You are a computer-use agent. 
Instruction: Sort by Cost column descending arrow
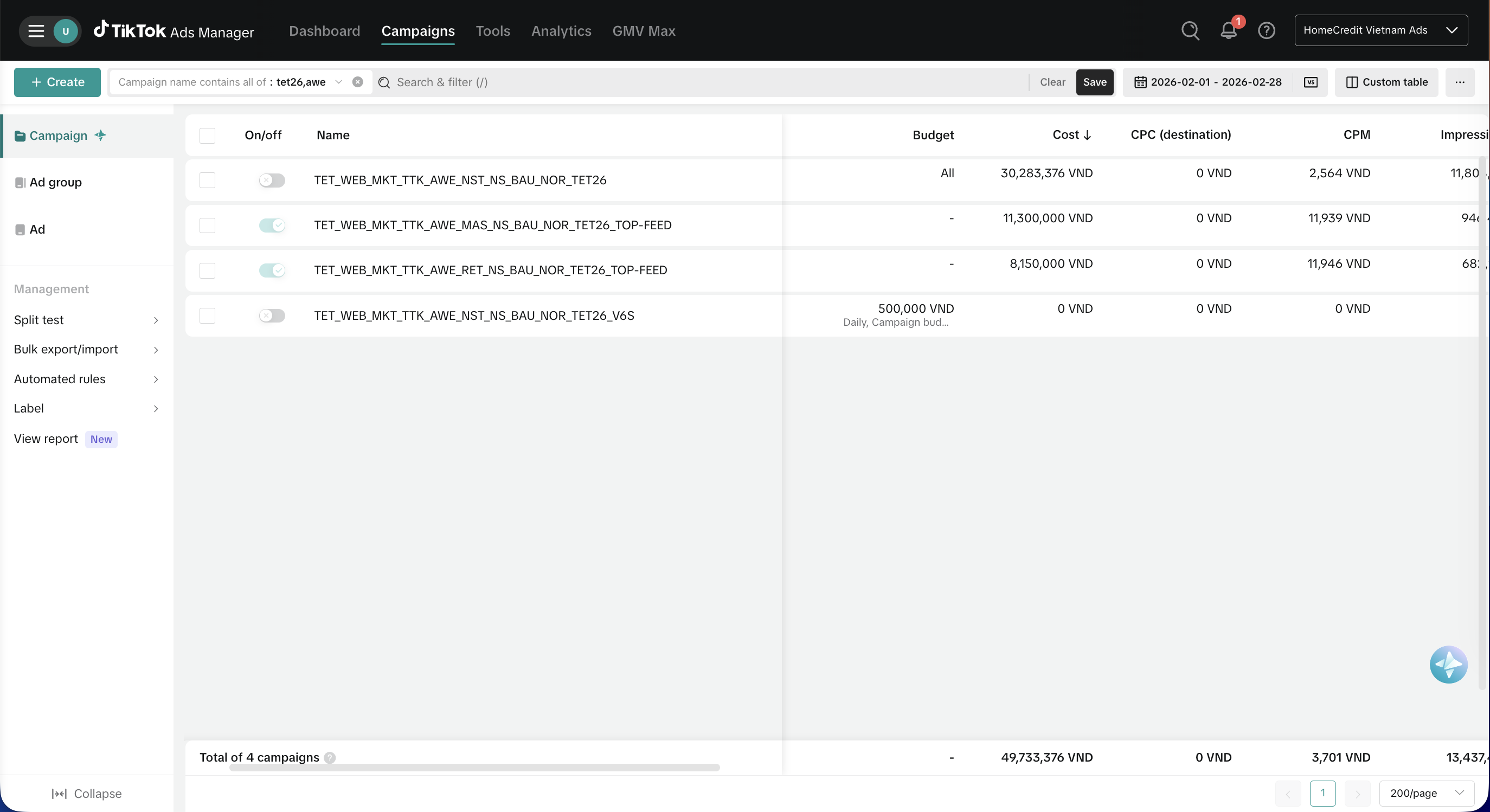[x=1087, y=136]
